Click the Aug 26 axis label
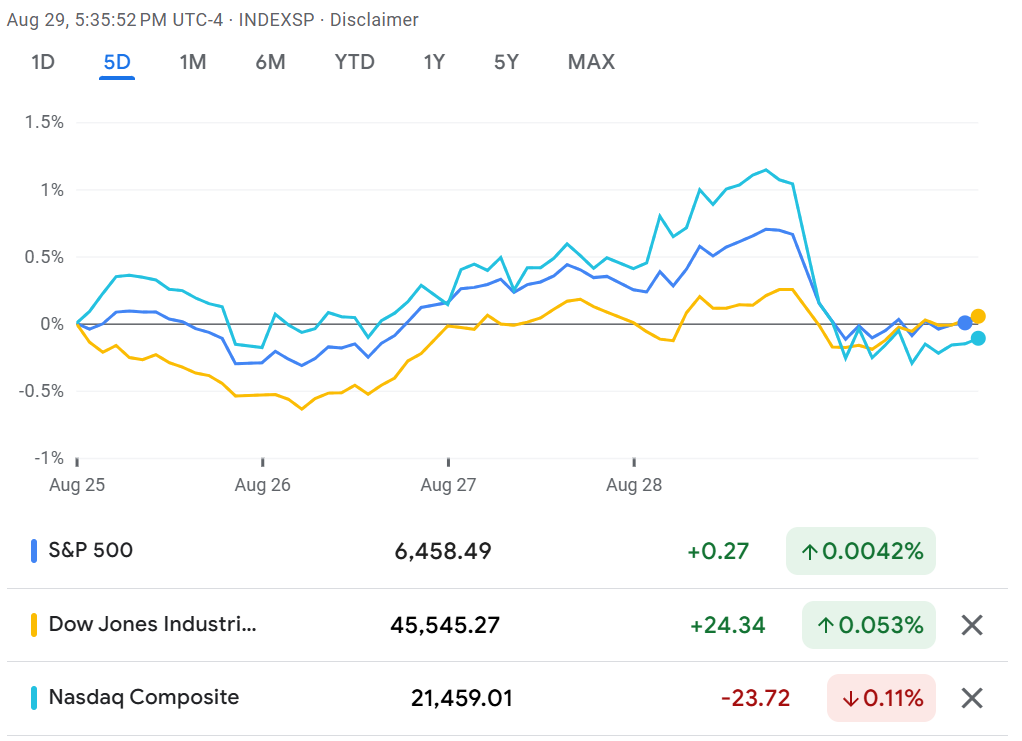Screen dimensions: 1022x741 263,485
